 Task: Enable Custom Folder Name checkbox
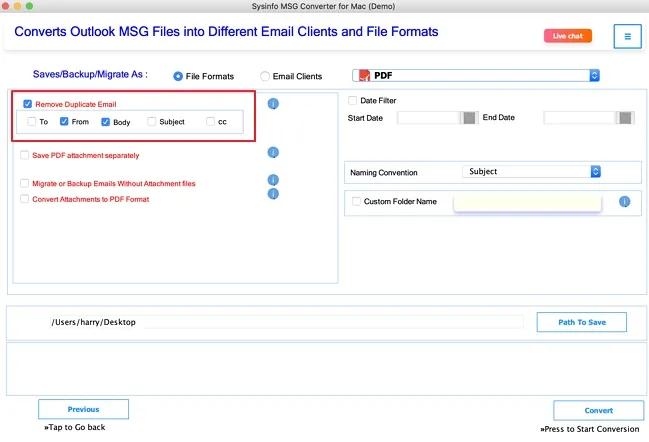tap(356, 202)
